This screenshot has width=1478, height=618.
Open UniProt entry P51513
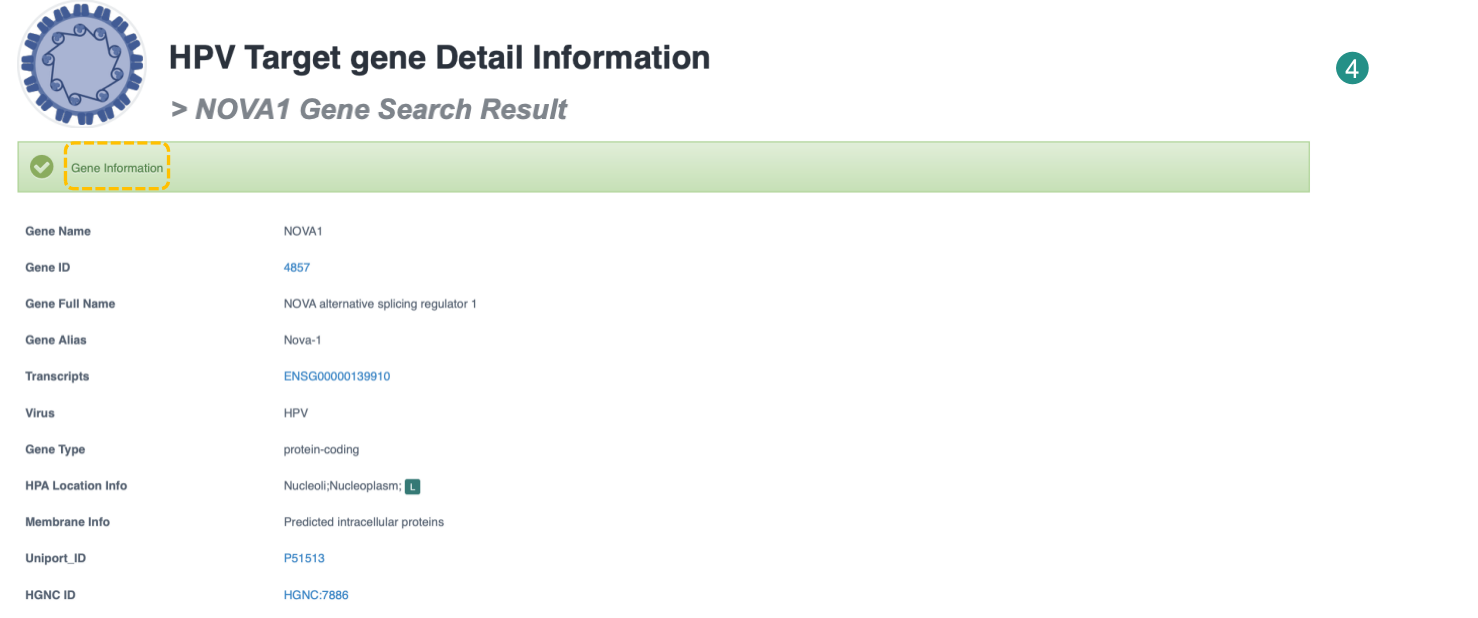click(304, 559)
